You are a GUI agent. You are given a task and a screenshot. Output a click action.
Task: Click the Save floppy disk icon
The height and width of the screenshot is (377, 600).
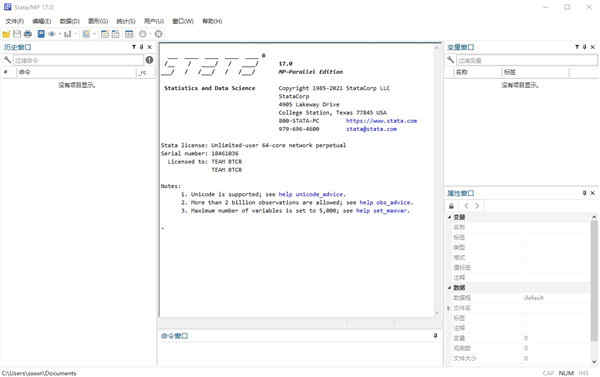pyautogui.click(x=17, y=34)
